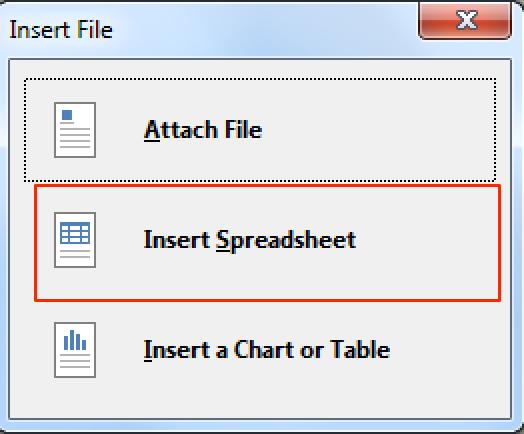Close the Insert File dialog
524x434 pixels.
click(465, 20)
